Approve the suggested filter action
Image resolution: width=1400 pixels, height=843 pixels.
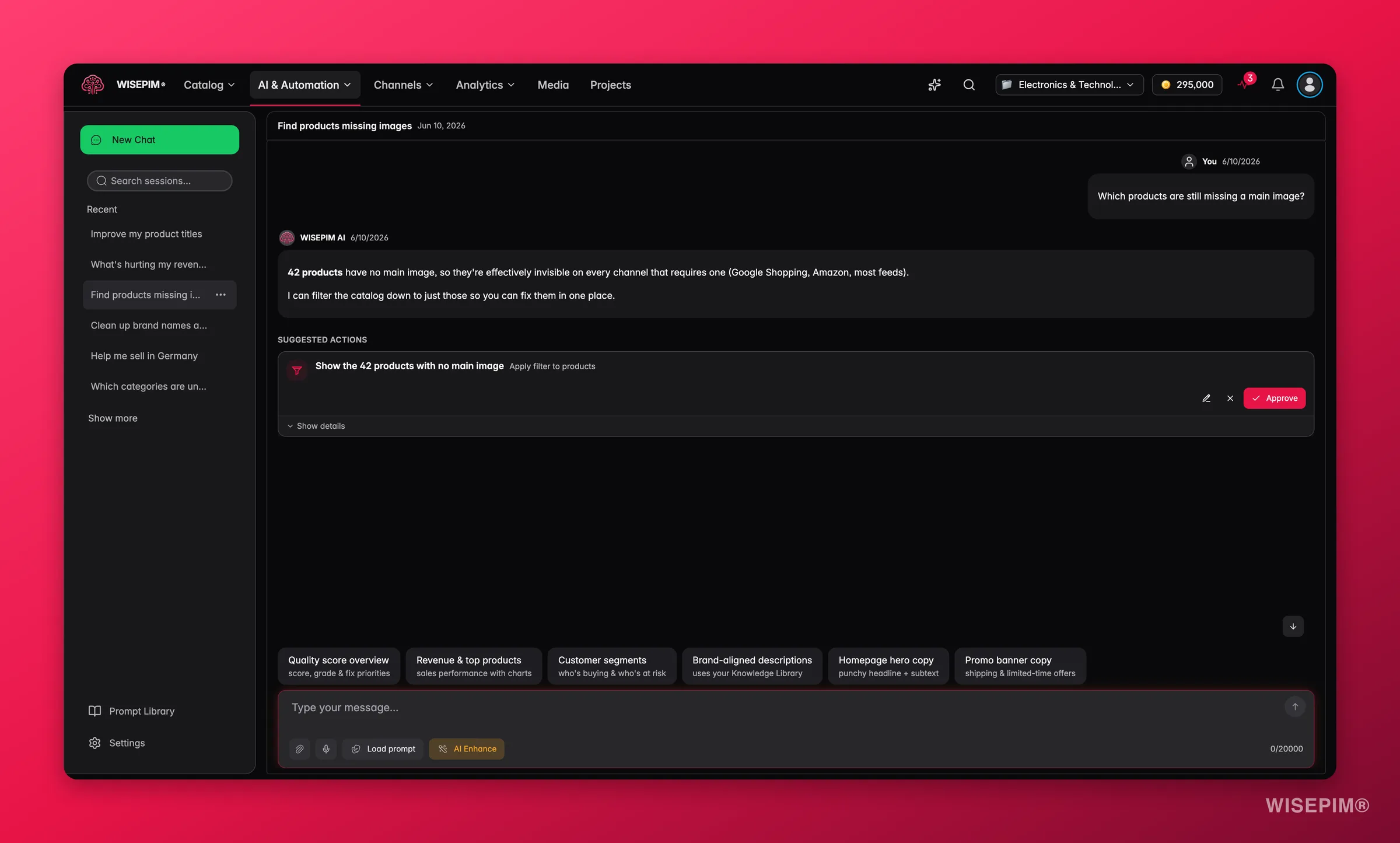pos(1275,398)
